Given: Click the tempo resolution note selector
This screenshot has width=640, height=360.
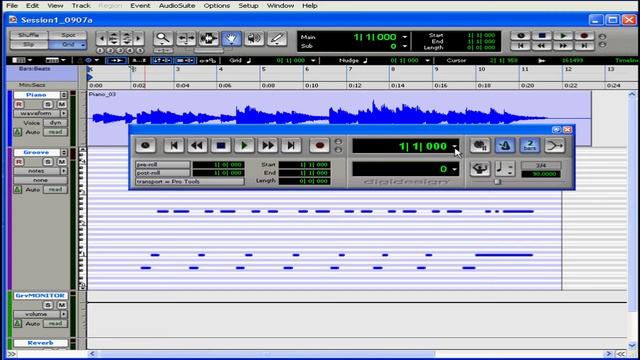Looking at the screenshot, I should point(504,169).
